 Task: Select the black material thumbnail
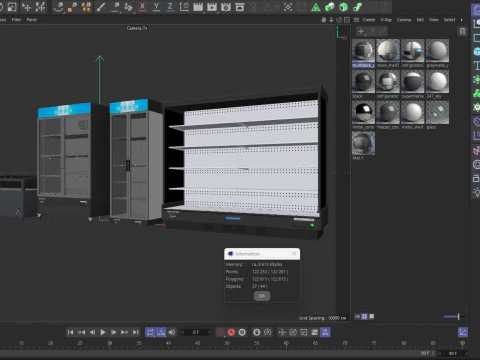pyautogui.click(x=363, y=82)
